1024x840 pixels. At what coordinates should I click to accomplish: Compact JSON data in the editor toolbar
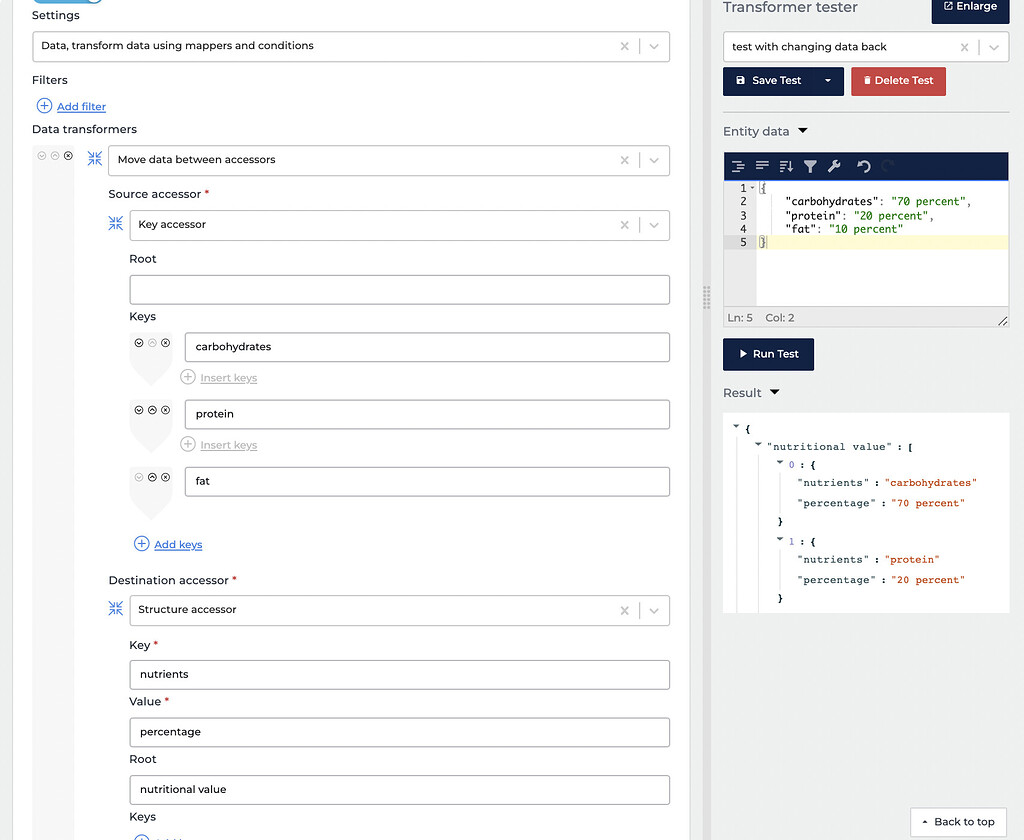click(762, 166)
